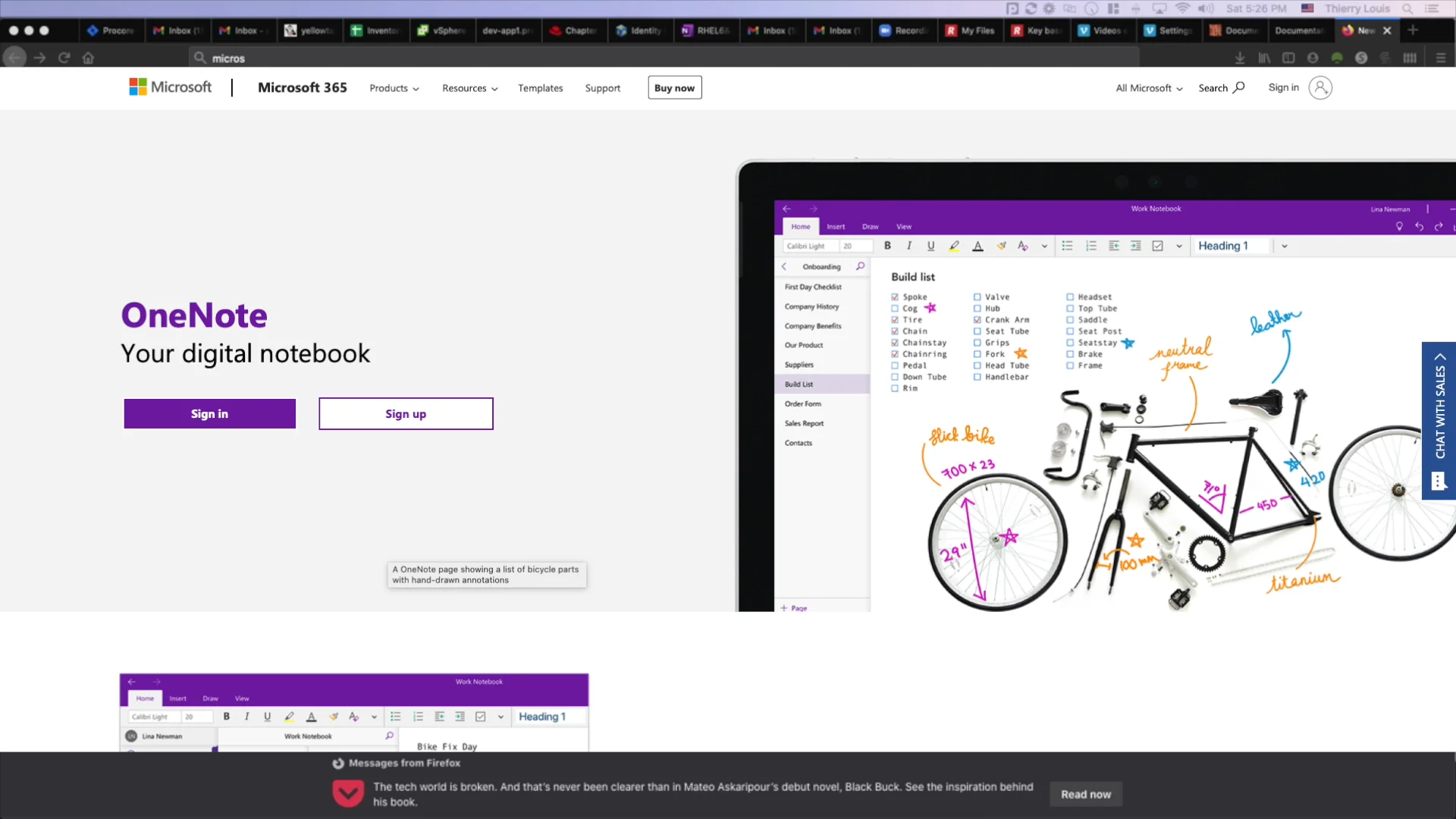The image size is (1456, 819).
Task: Open the Heading 1 style dropdown
Action: click(1285, 246)
